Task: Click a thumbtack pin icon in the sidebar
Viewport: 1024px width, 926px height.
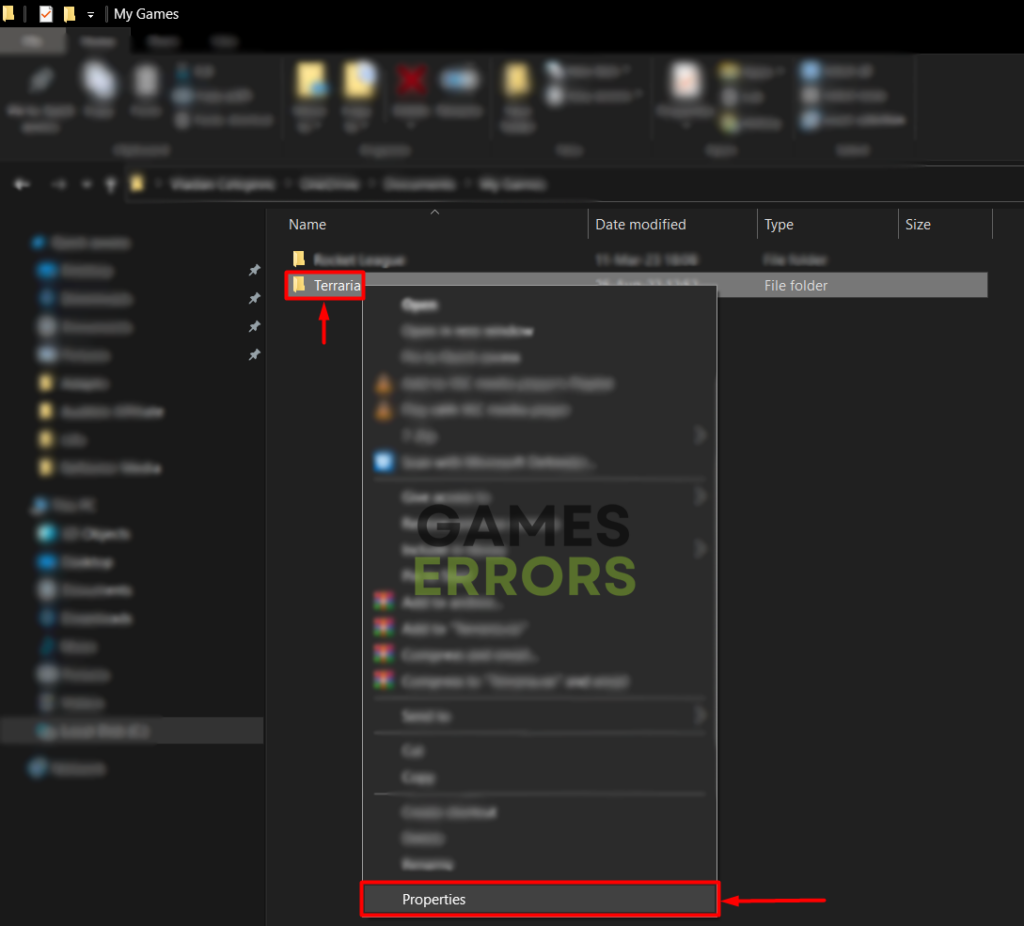Action: pos(254,270)
